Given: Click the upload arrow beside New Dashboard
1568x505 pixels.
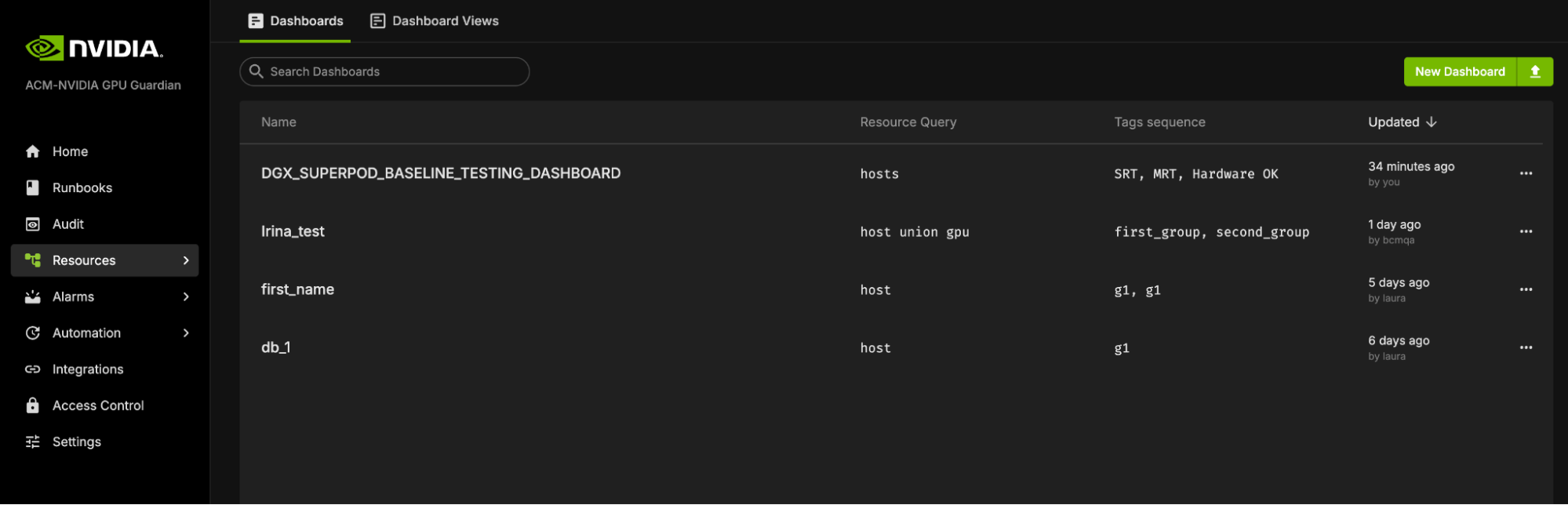Looking at the screenshot, I should (1535, 72).
